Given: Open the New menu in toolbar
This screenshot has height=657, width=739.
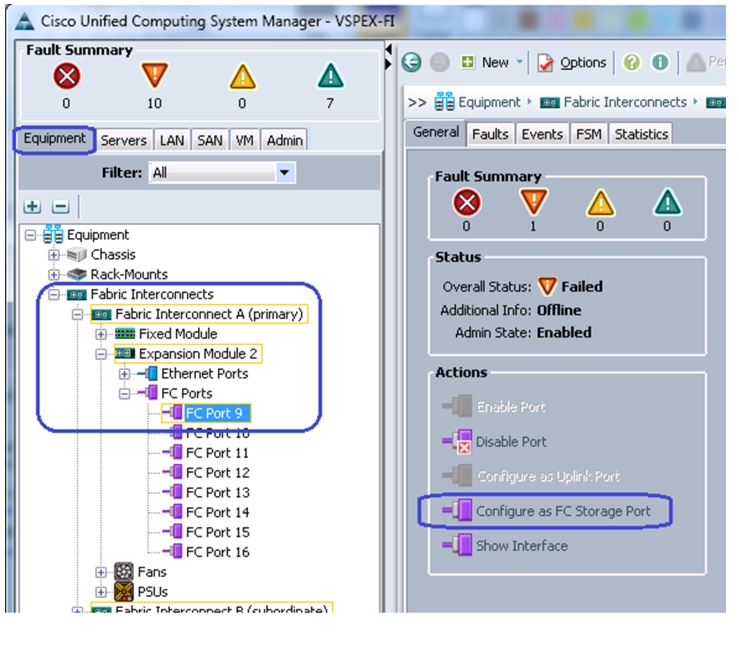Looking at the screenshot, I should 492,62.
